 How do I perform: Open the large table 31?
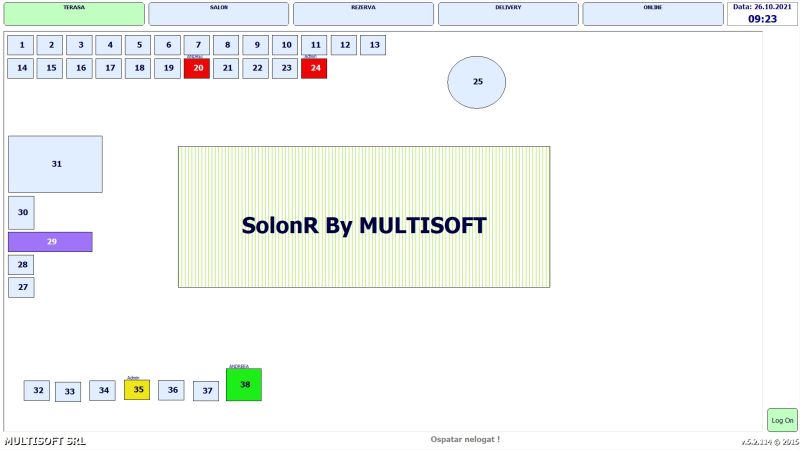(56, 164)
